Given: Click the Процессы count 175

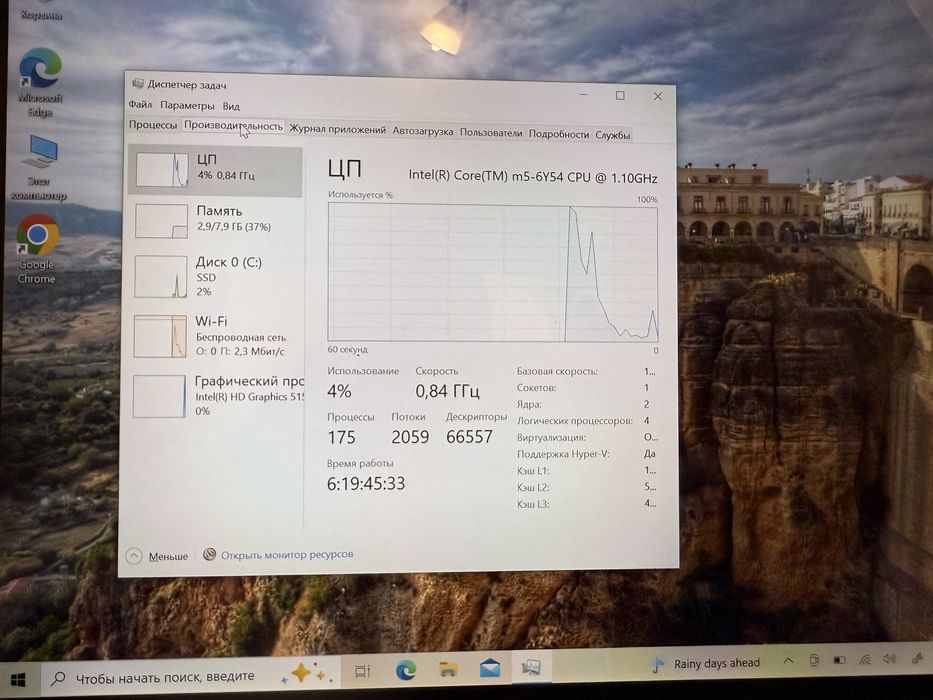Looking at the screenshot, I should tap(342, 438).
